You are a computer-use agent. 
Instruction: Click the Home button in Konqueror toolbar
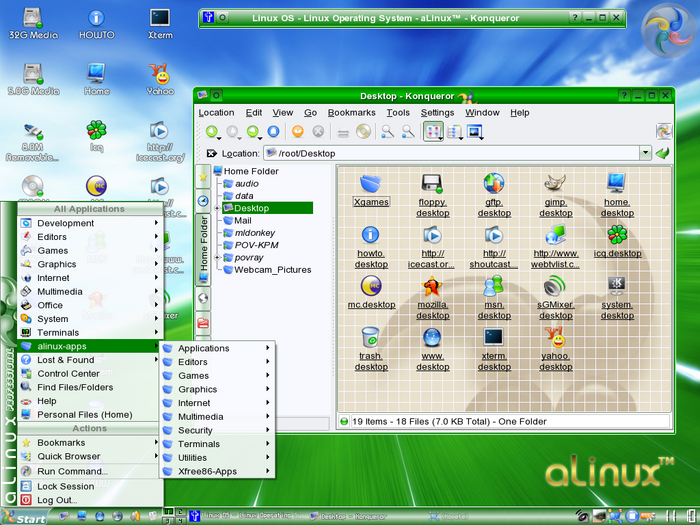pyautogui.click(x=273, y=131)
